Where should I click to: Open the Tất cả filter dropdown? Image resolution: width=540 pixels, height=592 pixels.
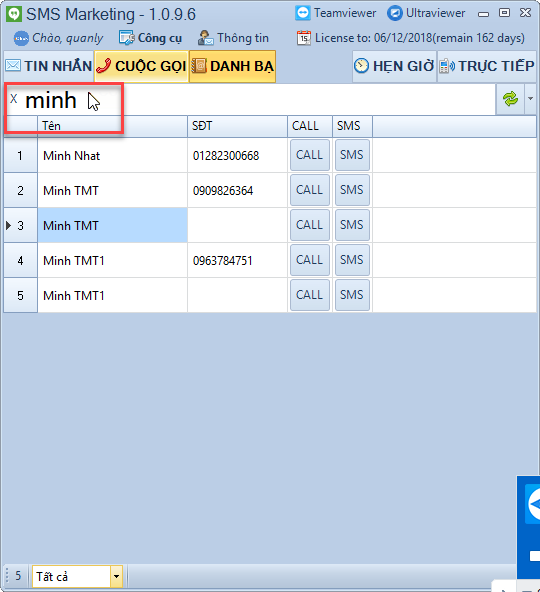77,576
